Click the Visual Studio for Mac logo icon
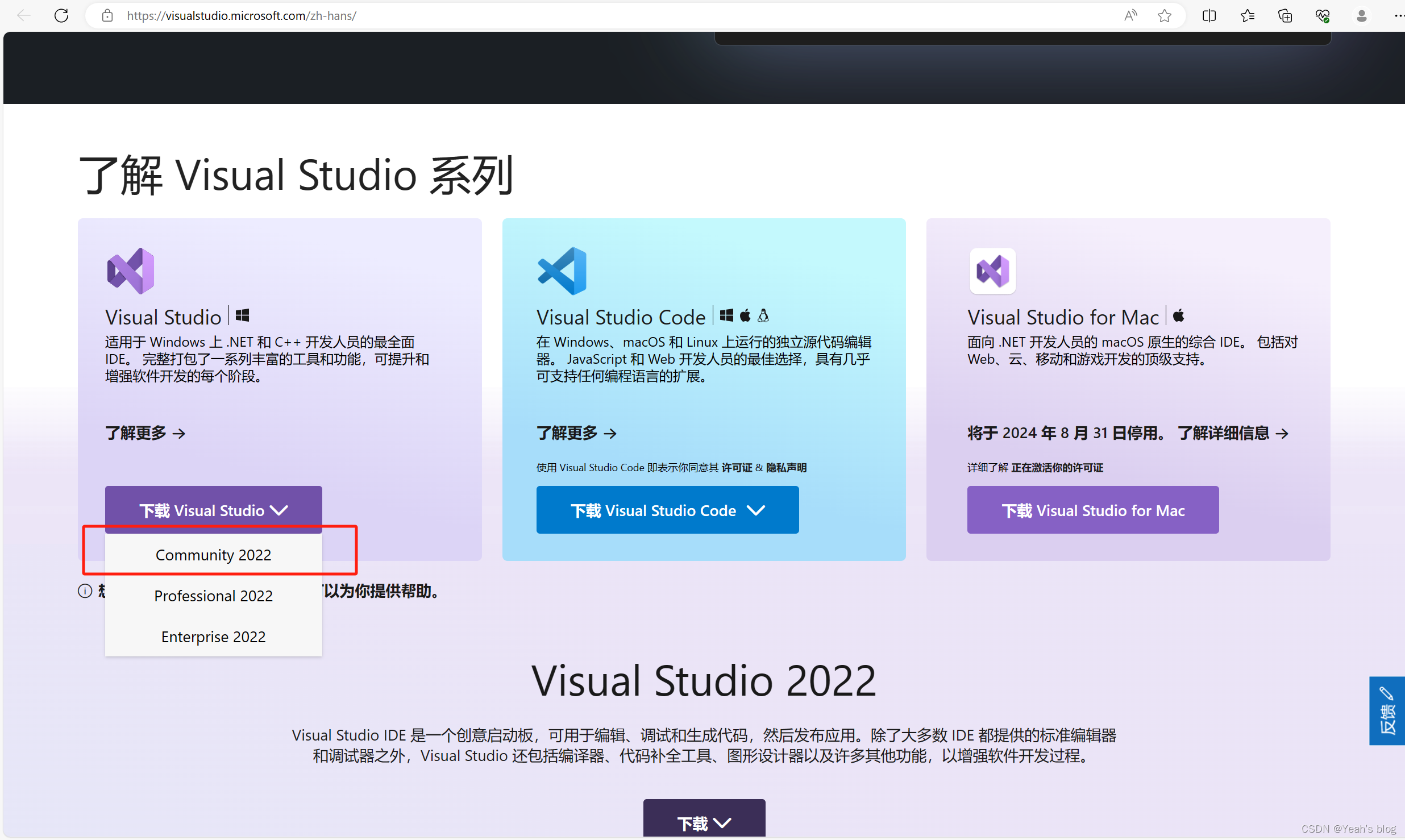Image resolution: width=1405 pixels, height=840 pixels. 992,271
